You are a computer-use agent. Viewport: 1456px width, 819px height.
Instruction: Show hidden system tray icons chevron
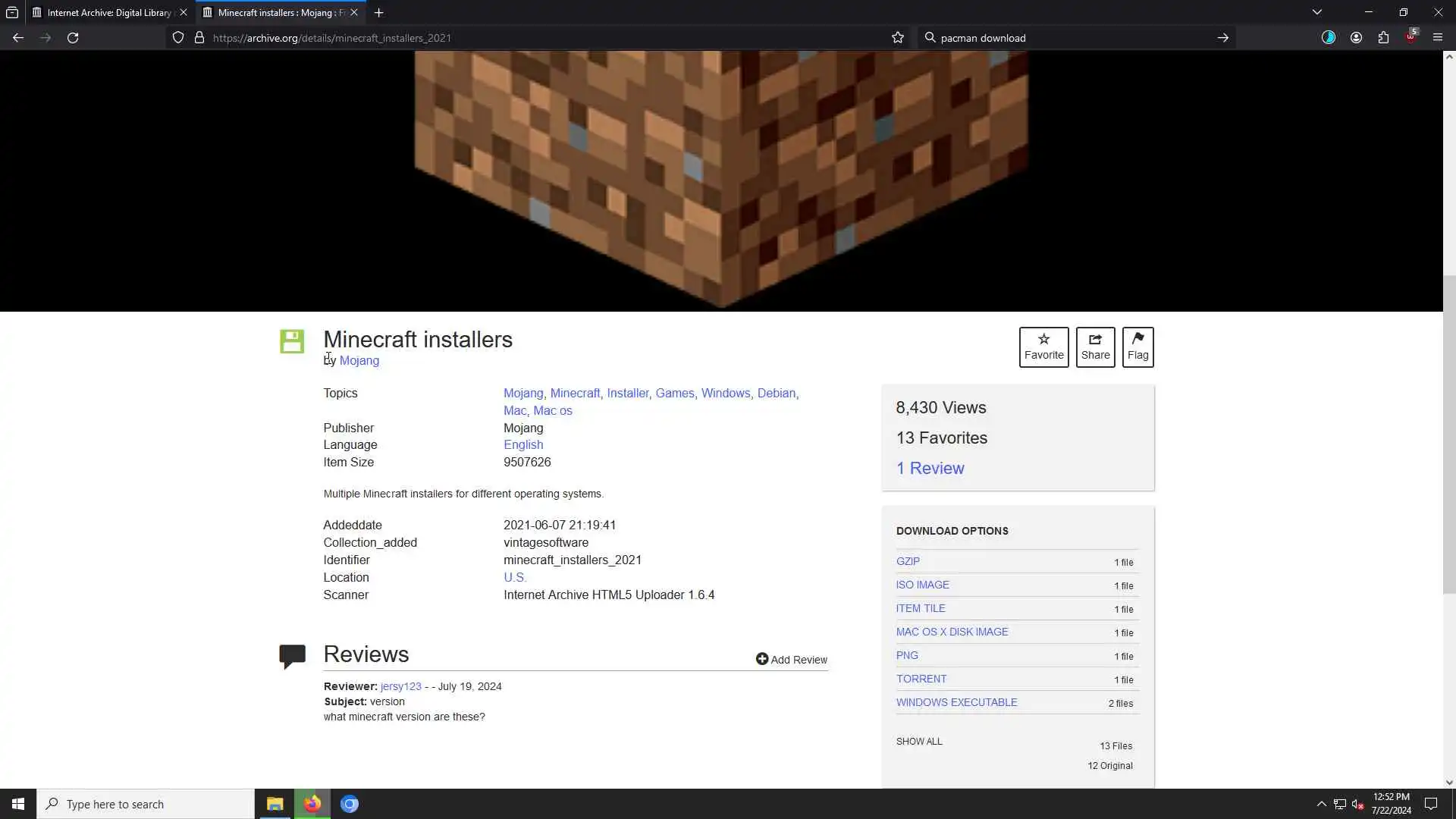pyautogui.click(x=1321, y=804)
